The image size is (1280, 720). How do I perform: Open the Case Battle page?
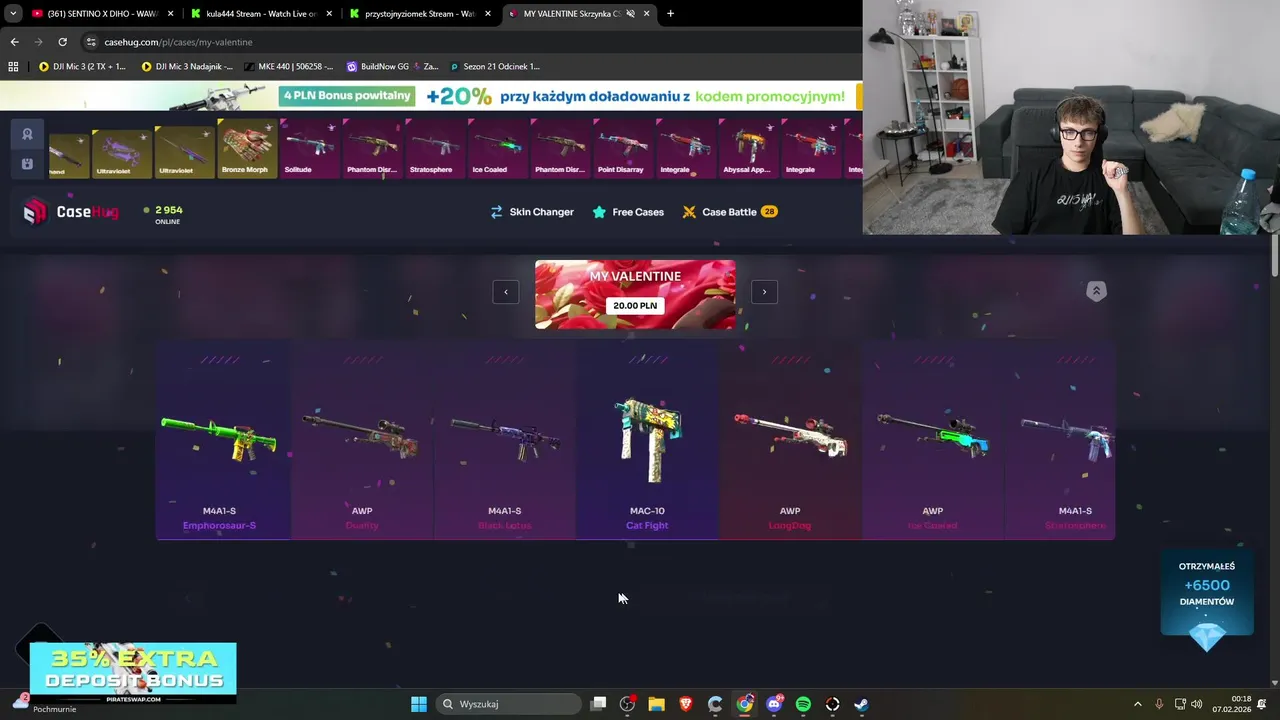click(x=730, y=212)
